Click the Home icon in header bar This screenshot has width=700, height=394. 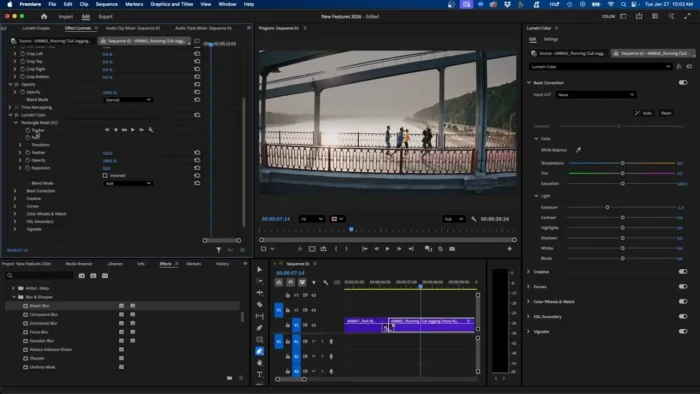(x=44, y=17)
